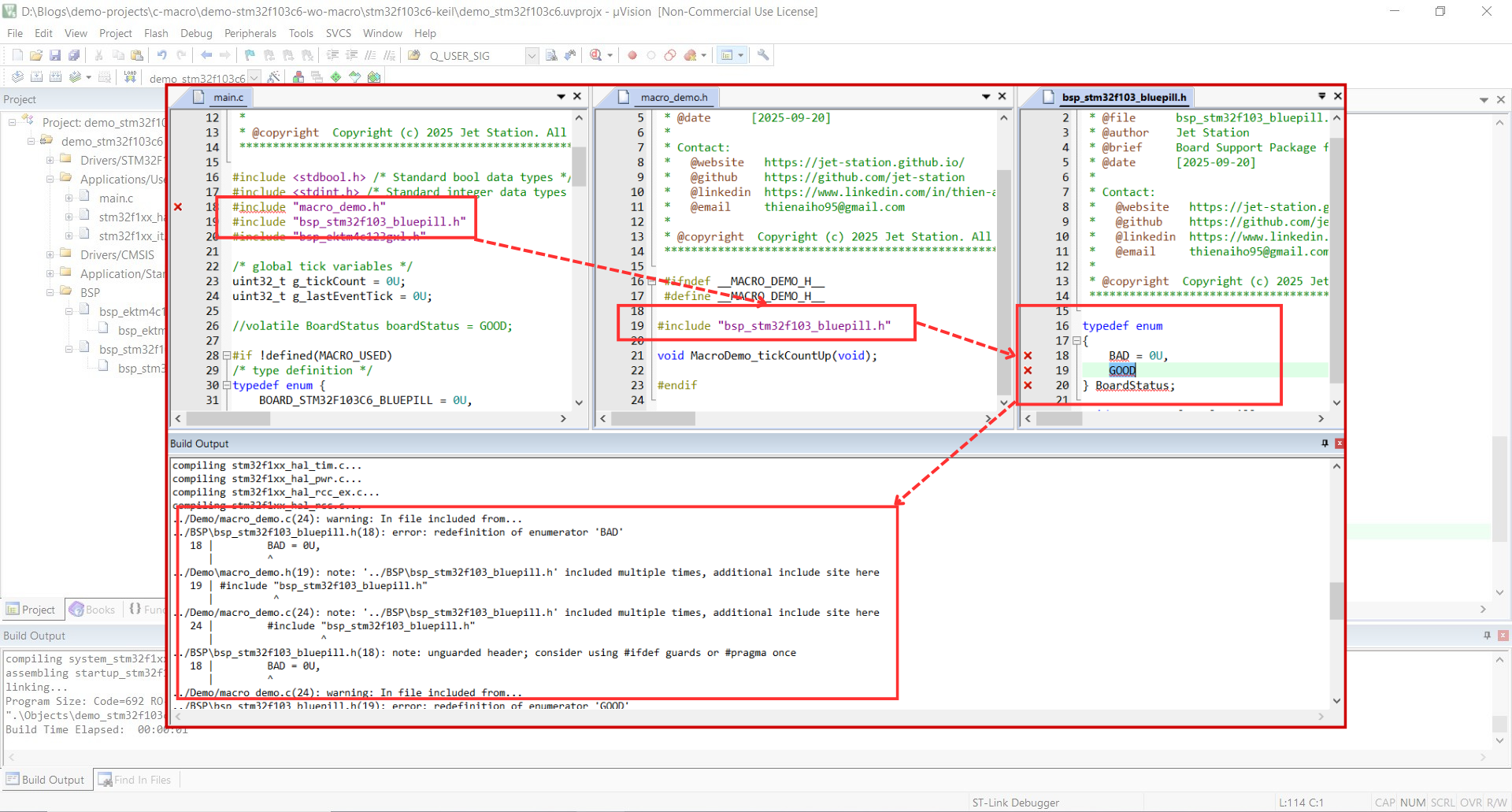Start debug session magnifier icon
The height and width of the screenshot is (812, 1512).
pyautogui.click(x=596, y=55)
